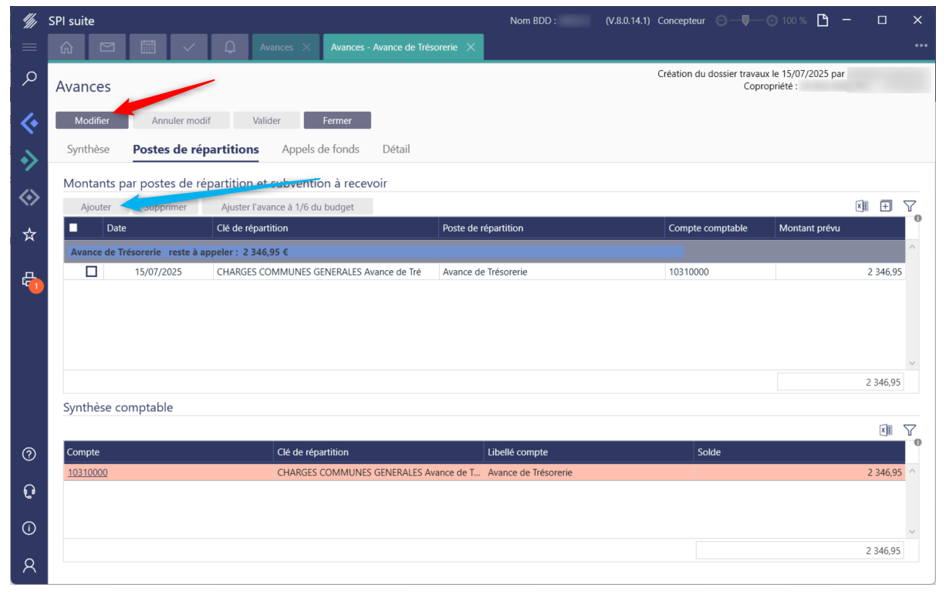Click the home icon tab
Screen dimensions: 950x592
point(67,47)
